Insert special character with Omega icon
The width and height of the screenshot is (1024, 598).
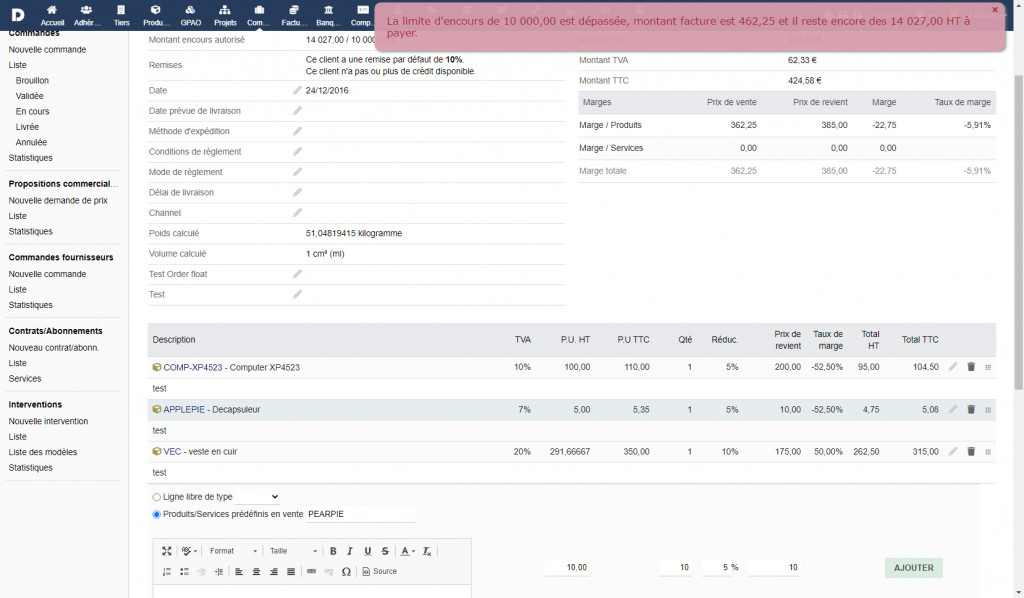pyautogui.click(x=346, y=572)
